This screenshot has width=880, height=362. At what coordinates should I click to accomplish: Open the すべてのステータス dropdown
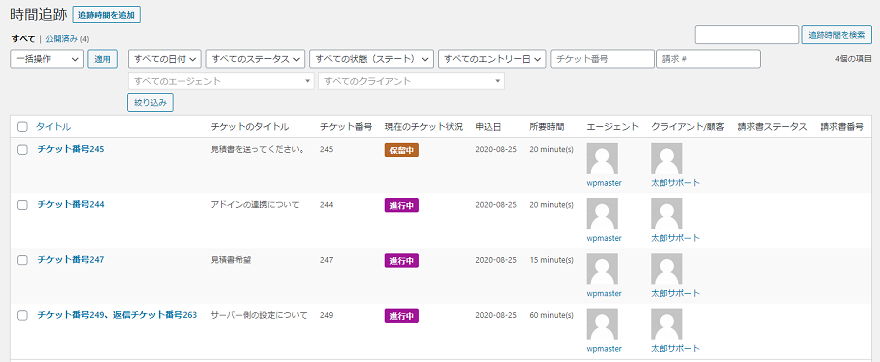coord(255,59)
